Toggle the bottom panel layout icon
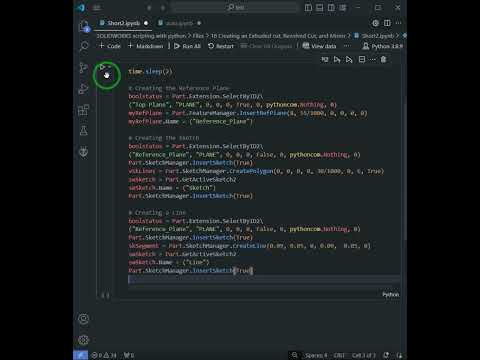Screen dimensions: 480x360 (x=320, y=7)
